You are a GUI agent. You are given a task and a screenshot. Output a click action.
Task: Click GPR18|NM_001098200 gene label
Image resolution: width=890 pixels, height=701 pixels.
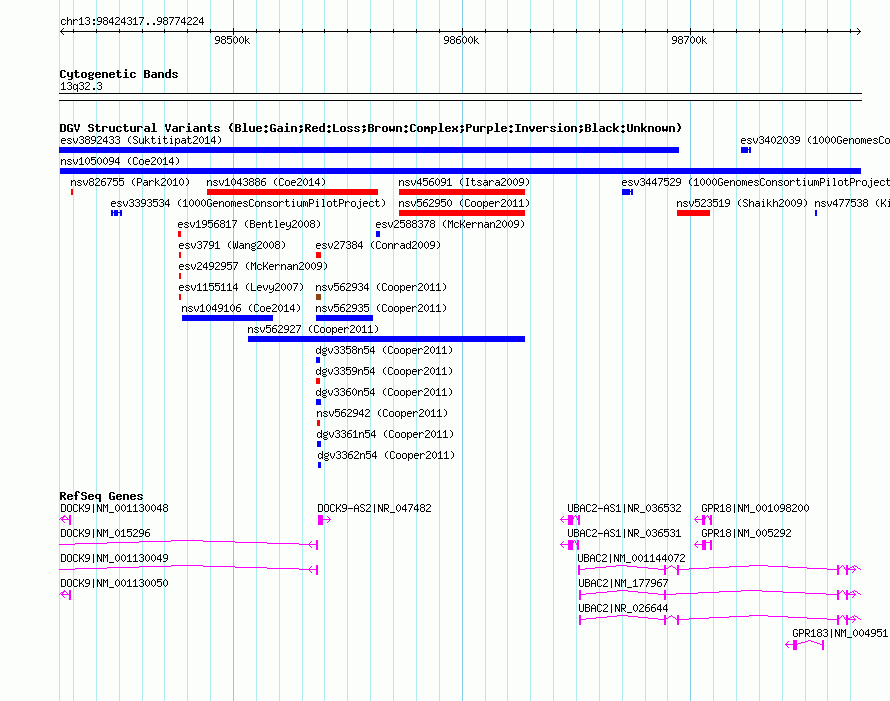(755, 508)
